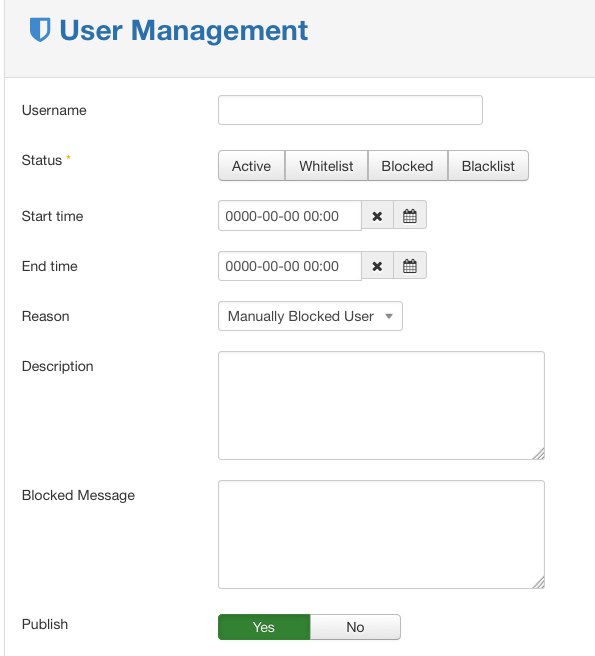Open the Start time calendar picker

(x=410, y=216)
